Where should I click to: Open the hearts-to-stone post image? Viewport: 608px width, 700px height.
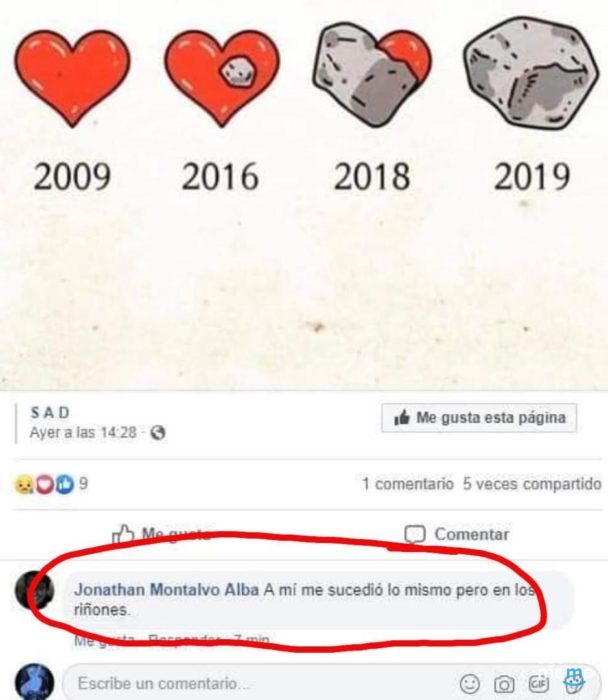[x=304, y=194]
